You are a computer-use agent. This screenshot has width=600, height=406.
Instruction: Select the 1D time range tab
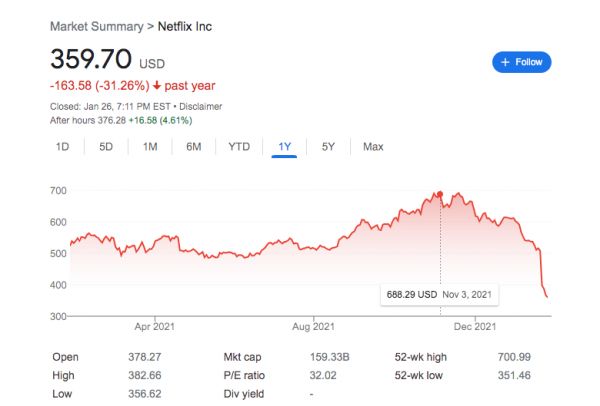pos(62,147)
